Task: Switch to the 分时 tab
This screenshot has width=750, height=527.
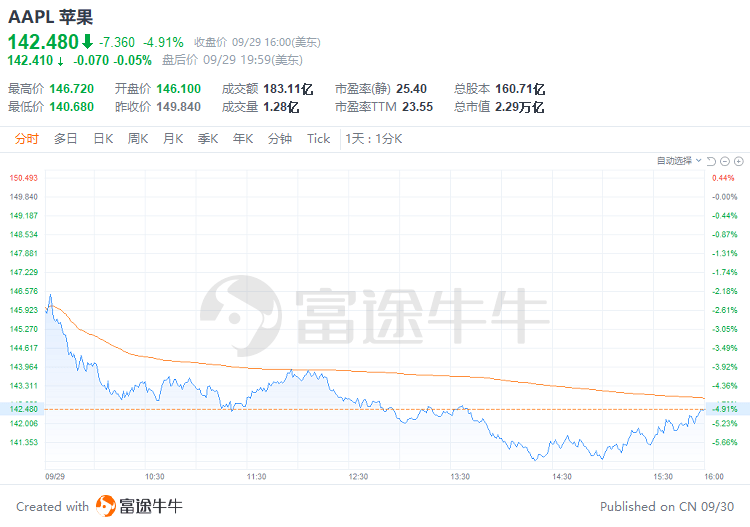Action: 26,139
